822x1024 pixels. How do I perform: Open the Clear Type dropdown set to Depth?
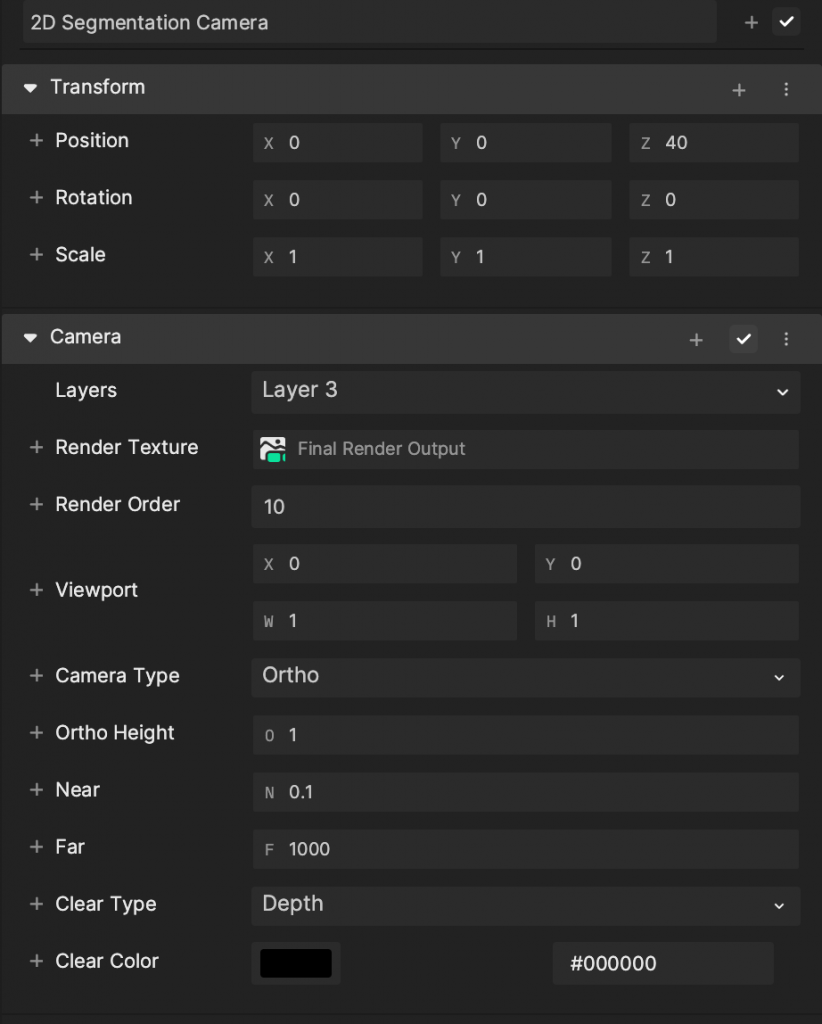click(526, 906)
